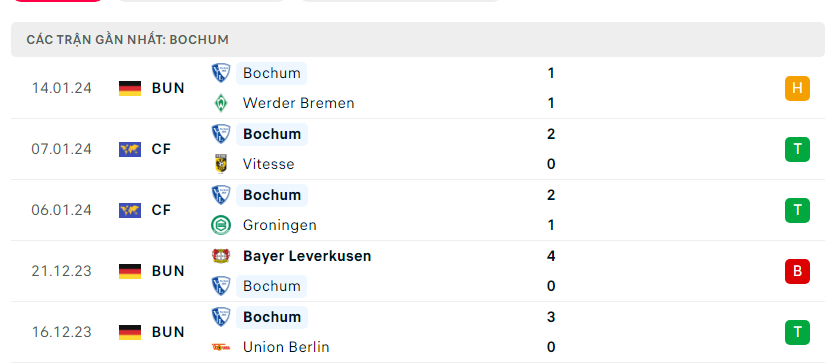This screenshot has width=828, height=364.
Task: Click the 'Các trận gần nhất: Bochum' header
Action: coord(127,40)
